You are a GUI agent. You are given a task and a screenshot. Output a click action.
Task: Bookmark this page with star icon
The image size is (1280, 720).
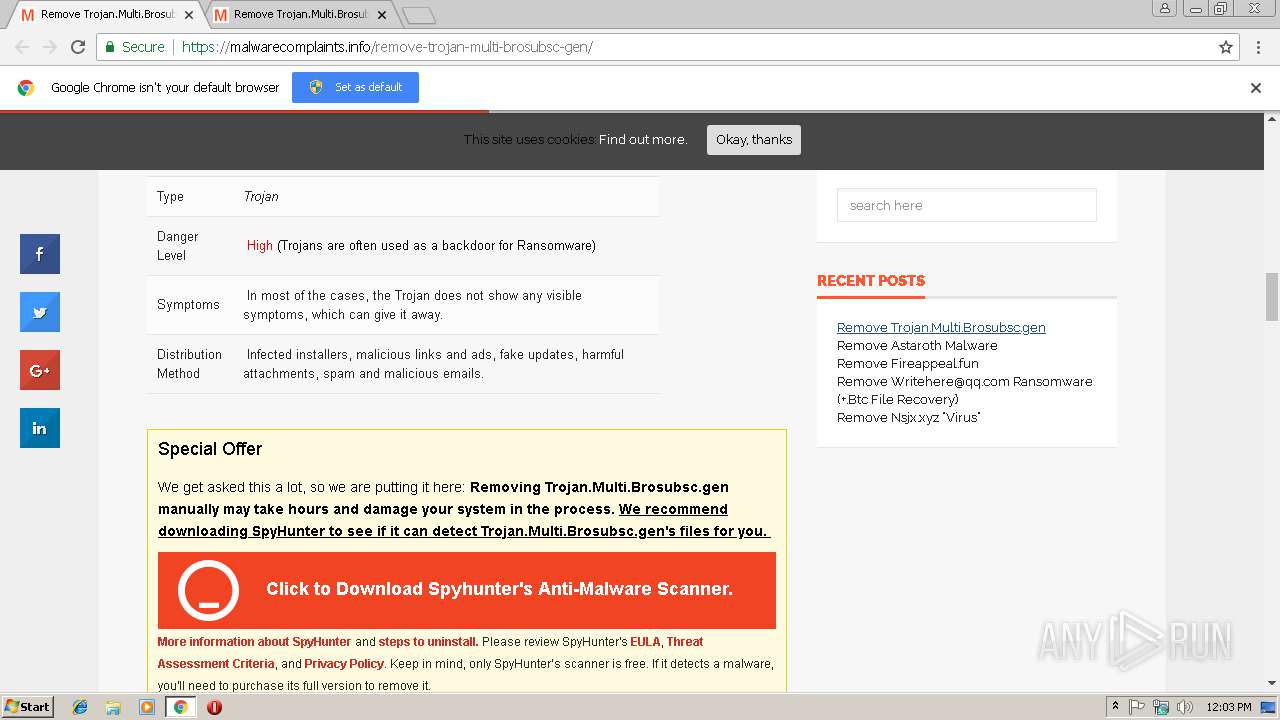(x=1226, y=47)
